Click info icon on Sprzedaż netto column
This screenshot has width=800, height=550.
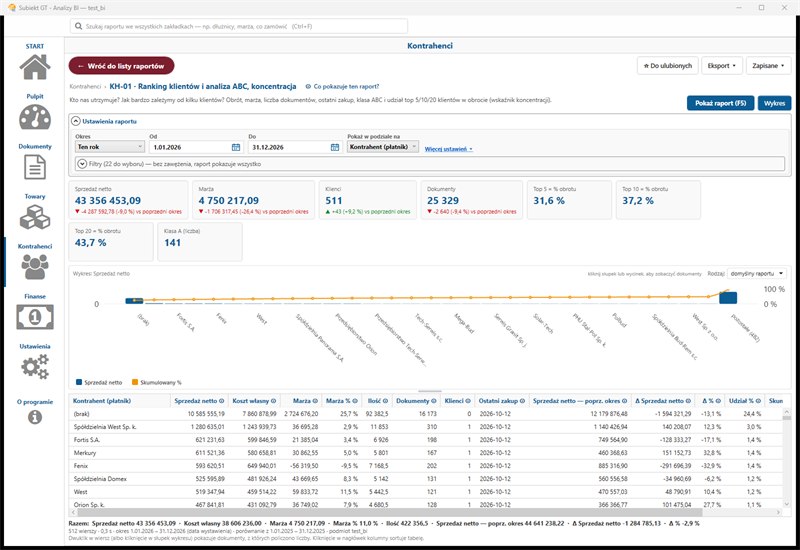221,401
